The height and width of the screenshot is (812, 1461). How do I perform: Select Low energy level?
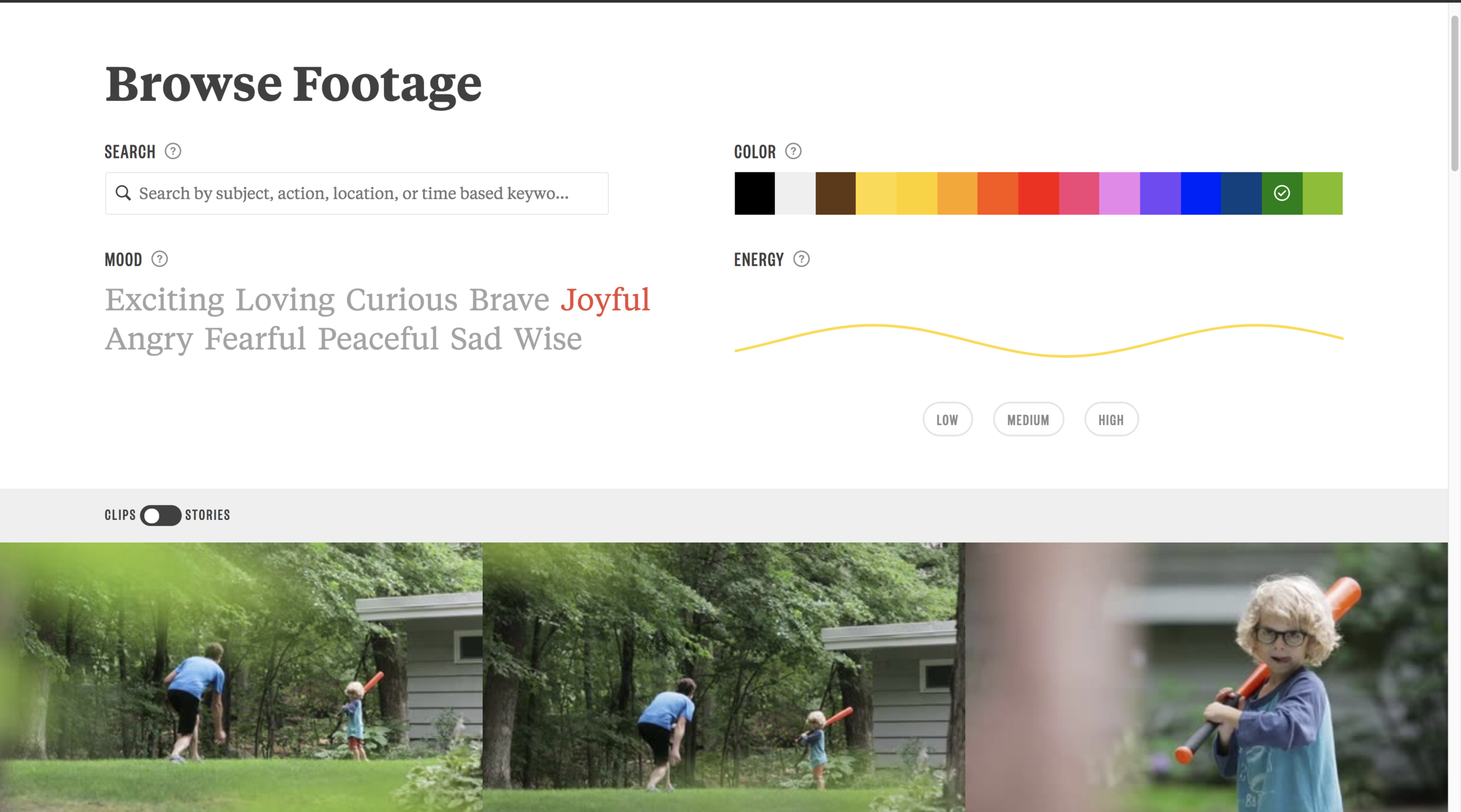click(947, 419)
